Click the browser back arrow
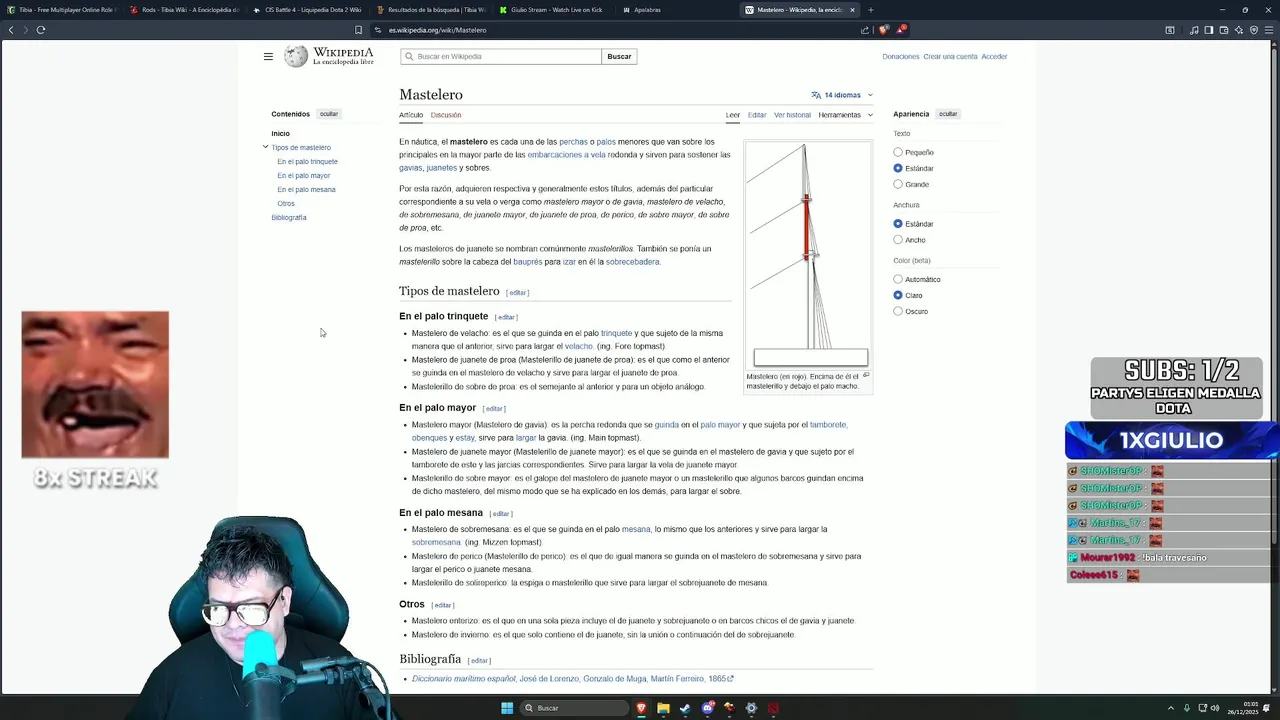The width and height of the screenshot is (1280, 720). (x=11, y=30)
